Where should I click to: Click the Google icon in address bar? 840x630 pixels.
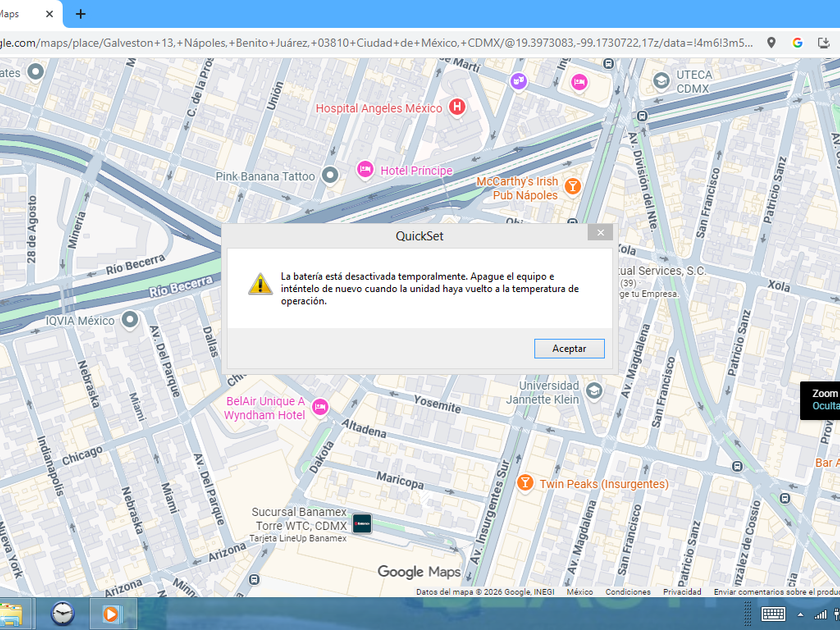pyautogui.click(x=798, y=43)
